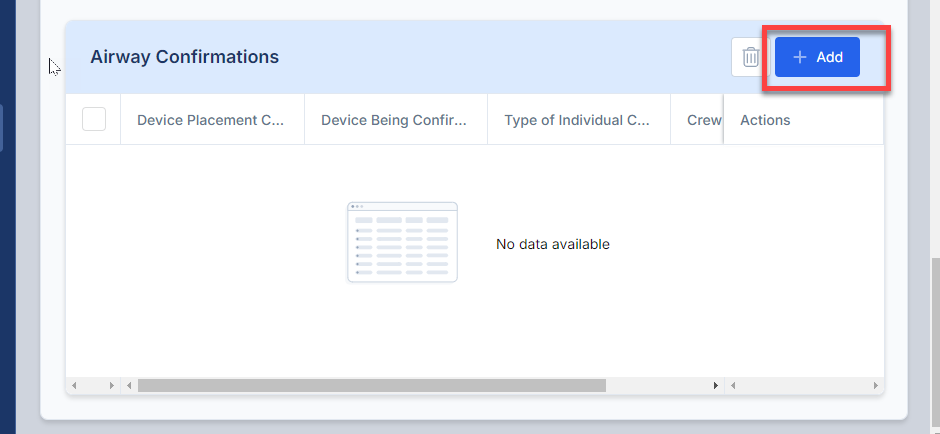Click the right arrow of the Actions column scrollbar
Viewport: 940px width, 434px height.
click(x=875, y=385)
